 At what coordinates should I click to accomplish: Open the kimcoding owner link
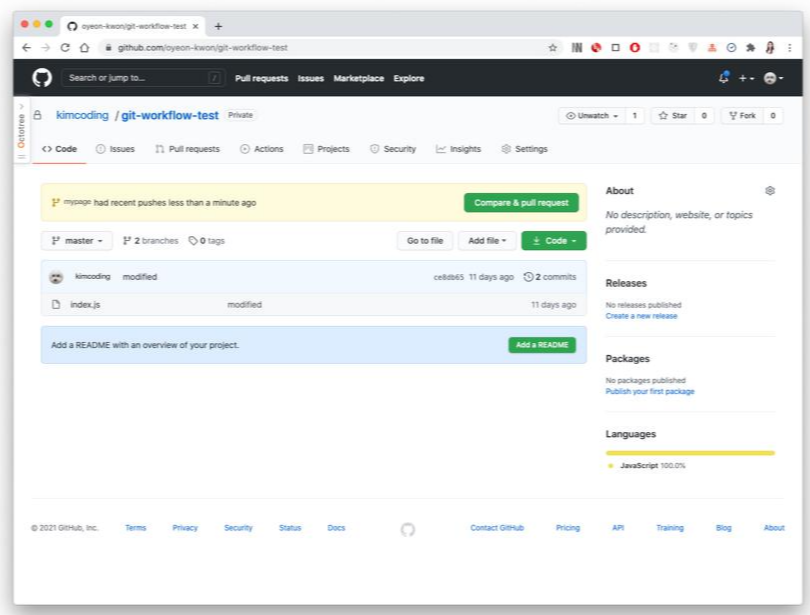82,115
